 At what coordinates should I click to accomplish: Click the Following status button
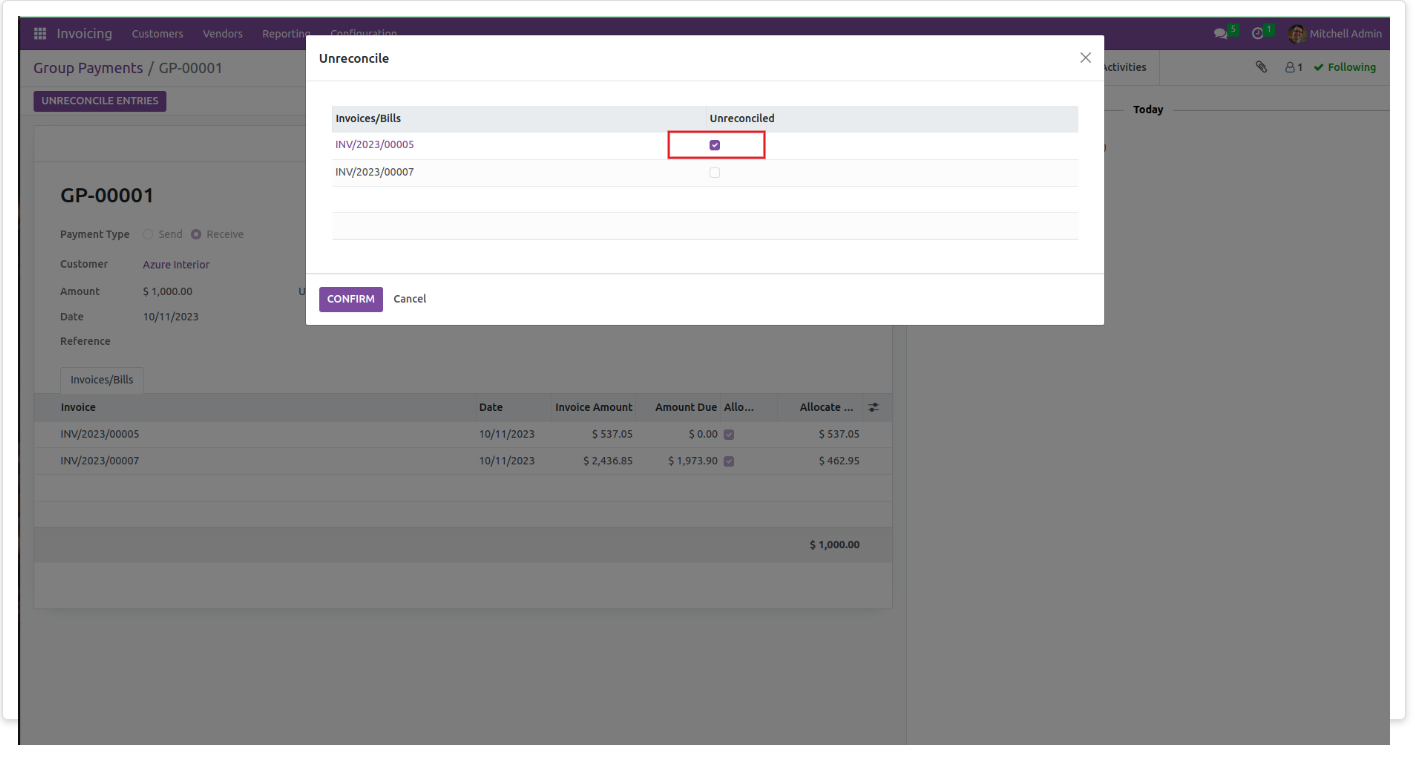point(1345,67)
